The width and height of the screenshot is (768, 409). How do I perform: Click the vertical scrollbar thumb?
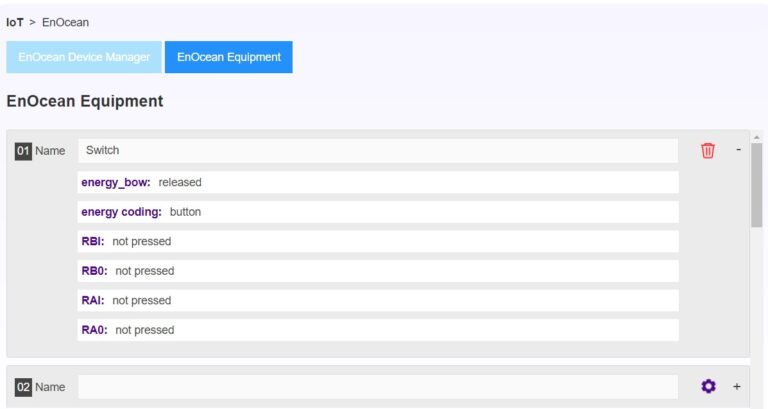pos(757,185)
